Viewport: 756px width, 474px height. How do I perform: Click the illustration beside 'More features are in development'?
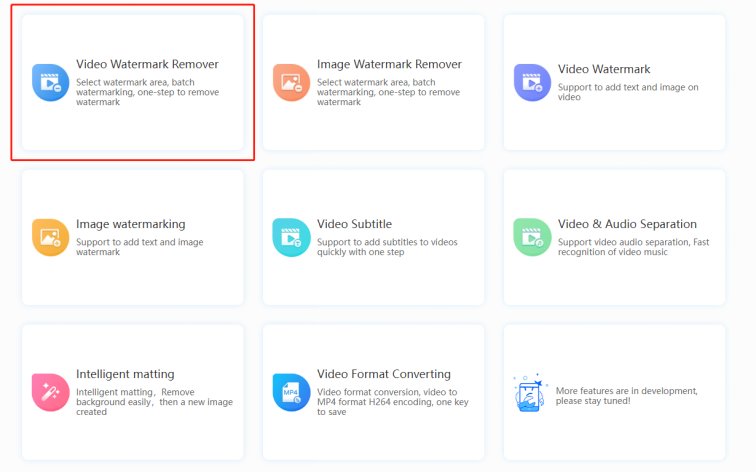530,393
